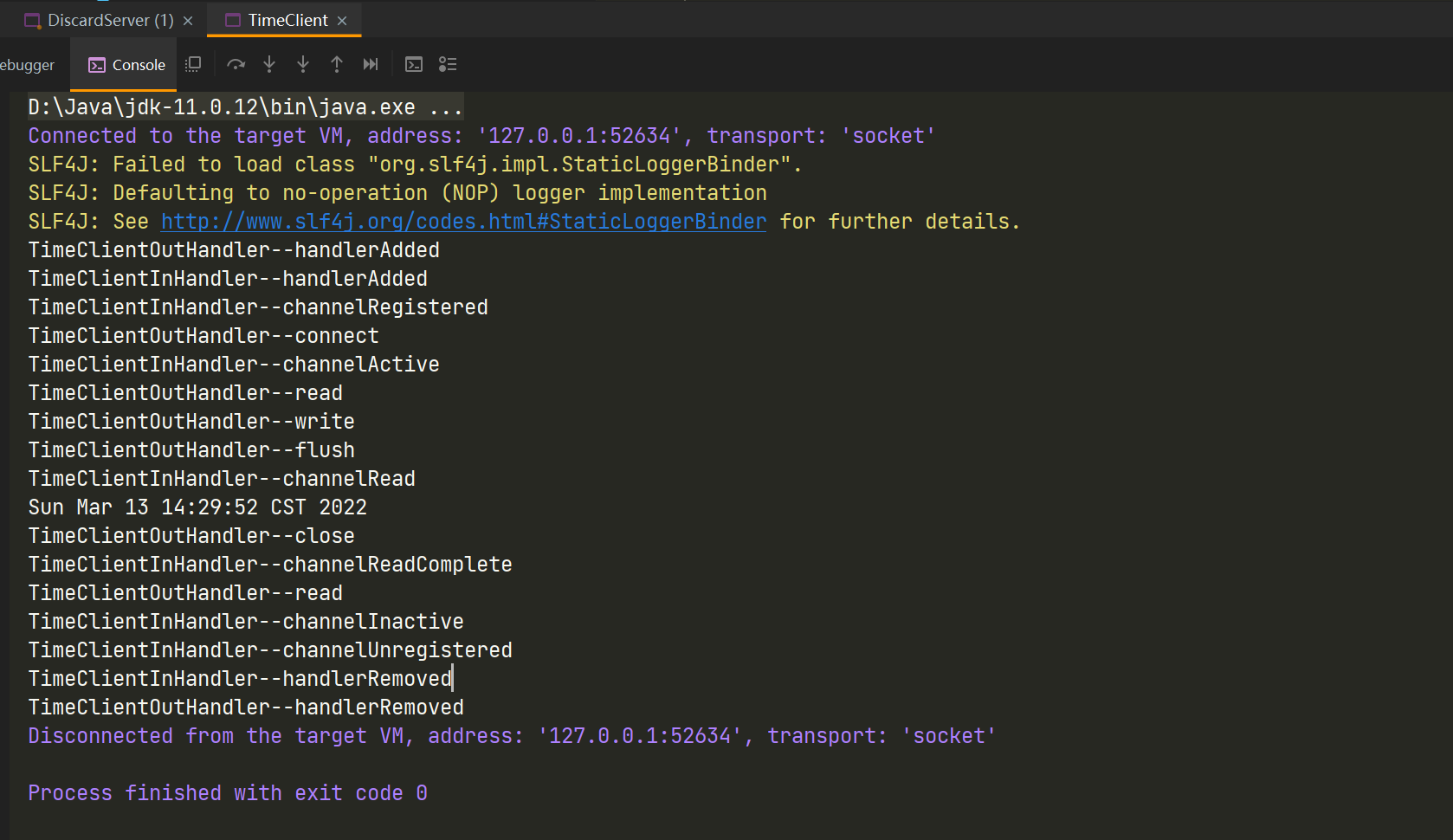
Task: Click the 'Sun Mar 13 14:29:52 CST 2022' output
Action: (197, 507)
